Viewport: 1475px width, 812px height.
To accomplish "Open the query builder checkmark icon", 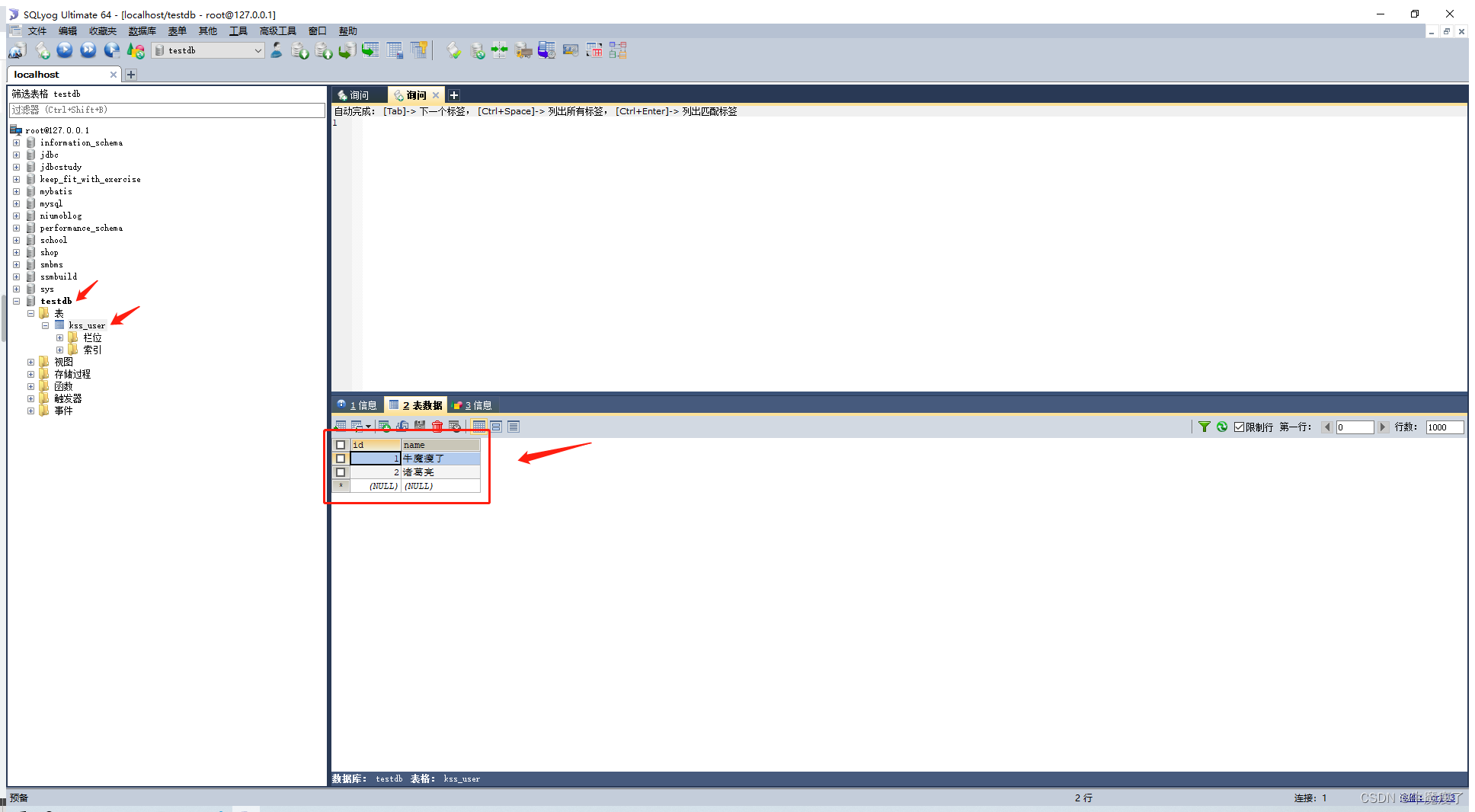I will click(x=454, y=50).
